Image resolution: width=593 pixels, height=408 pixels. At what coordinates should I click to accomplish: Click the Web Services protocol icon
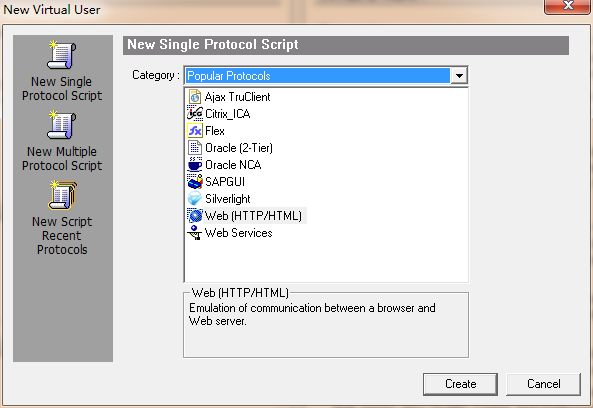coord(195,233)
